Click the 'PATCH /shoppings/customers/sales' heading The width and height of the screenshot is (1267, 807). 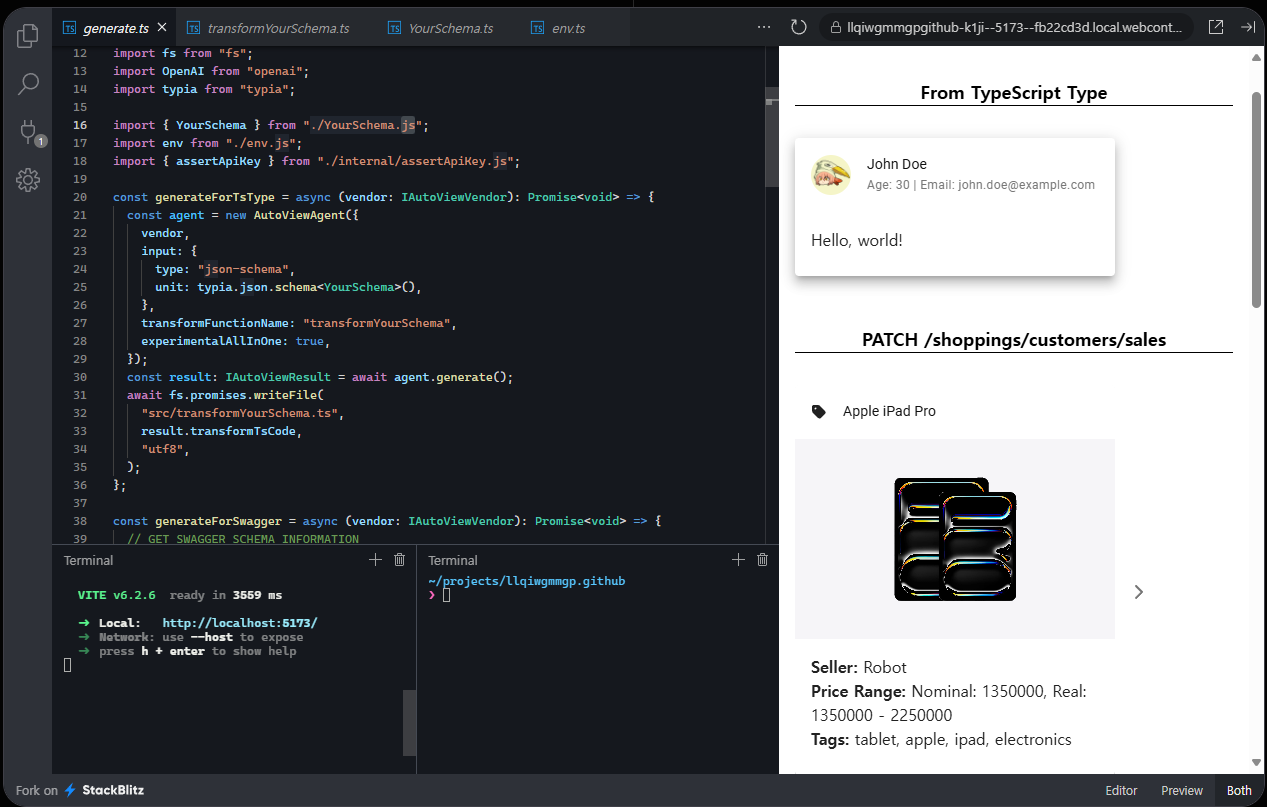tap(1014, 340)
